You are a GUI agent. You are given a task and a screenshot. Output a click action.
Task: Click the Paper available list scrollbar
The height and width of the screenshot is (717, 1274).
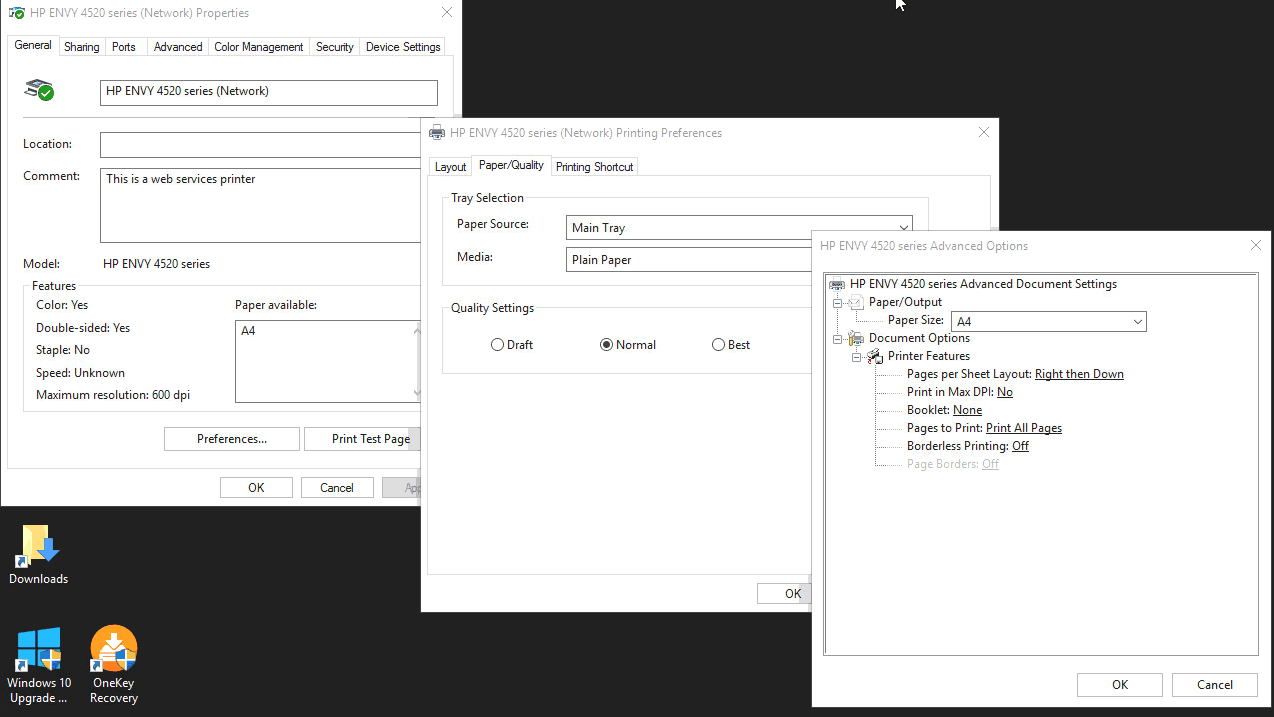click(x=418, y=361)
